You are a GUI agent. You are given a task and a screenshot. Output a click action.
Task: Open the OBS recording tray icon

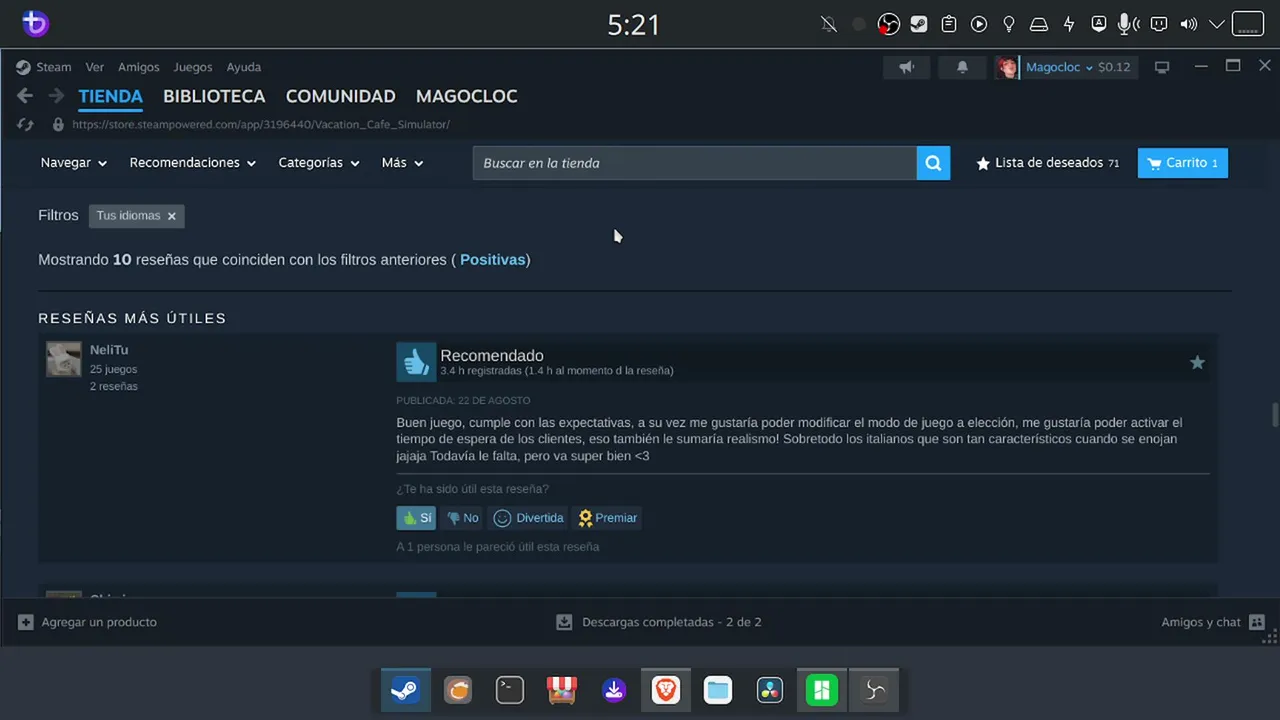coord(888,24)
